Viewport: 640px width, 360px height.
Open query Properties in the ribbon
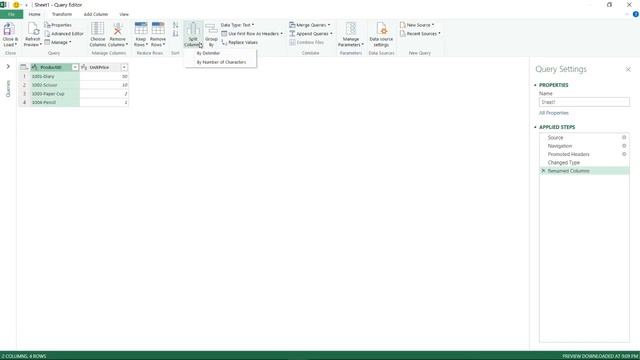pyautogui.click(x=58, y=25)
